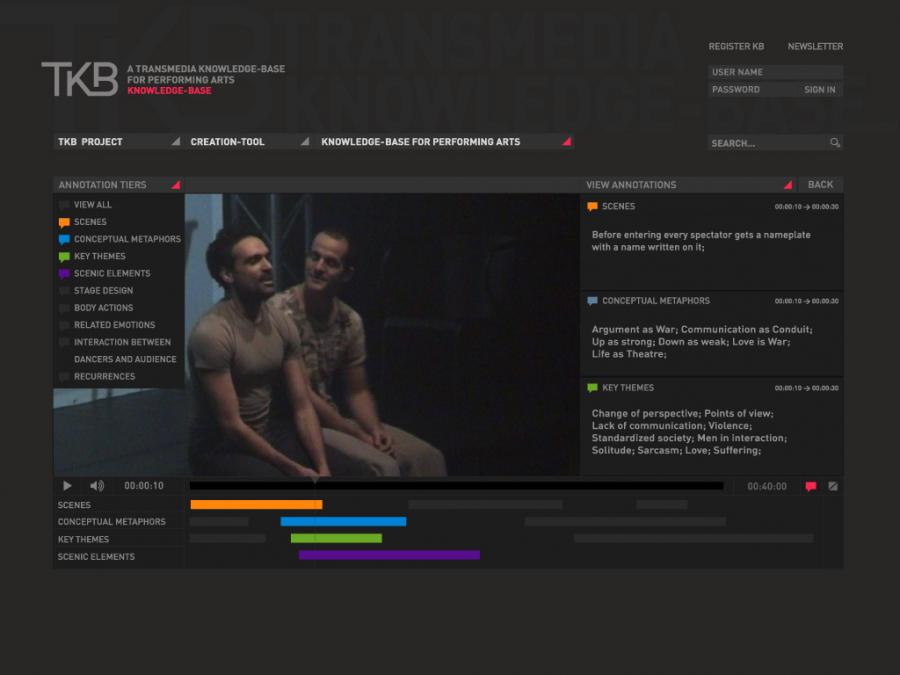
Task: Click the play button in the video controls
Action: [x=68, y=486]
